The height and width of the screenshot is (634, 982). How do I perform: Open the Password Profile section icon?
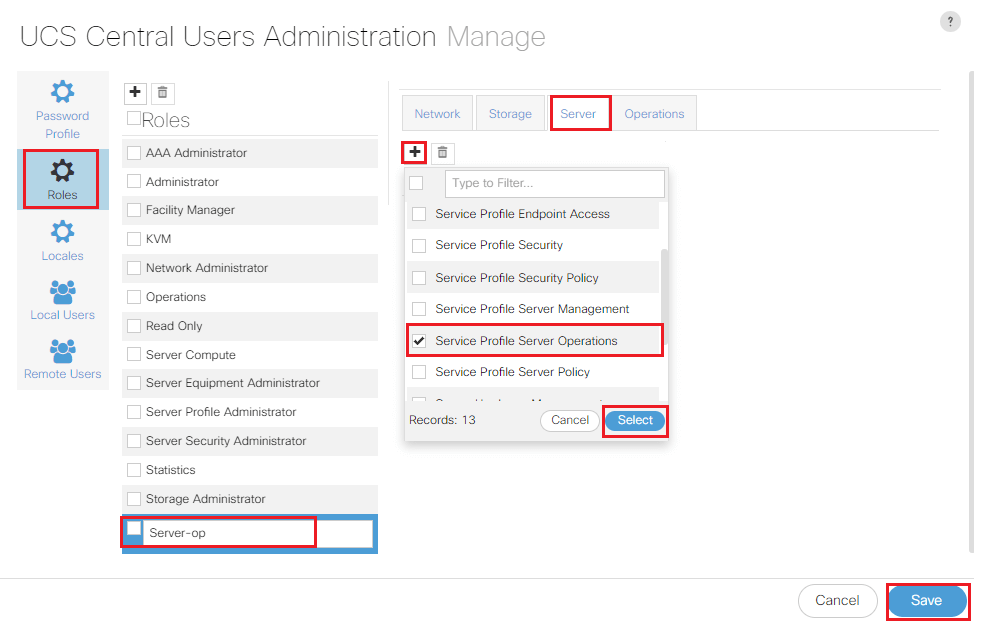click(x=62, y=93)
